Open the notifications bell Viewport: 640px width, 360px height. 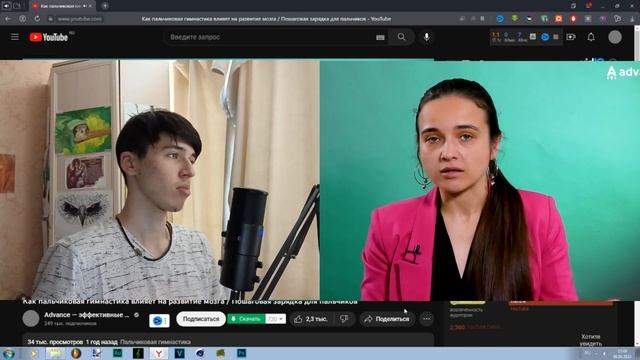click(591, 37)
